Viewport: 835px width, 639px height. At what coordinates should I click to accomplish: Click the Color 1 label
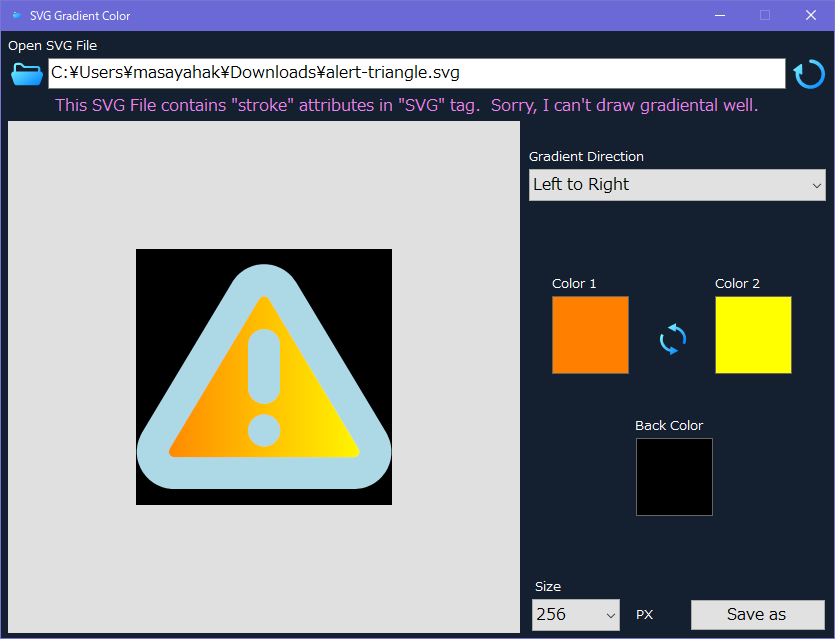click(x=574, y=283)
